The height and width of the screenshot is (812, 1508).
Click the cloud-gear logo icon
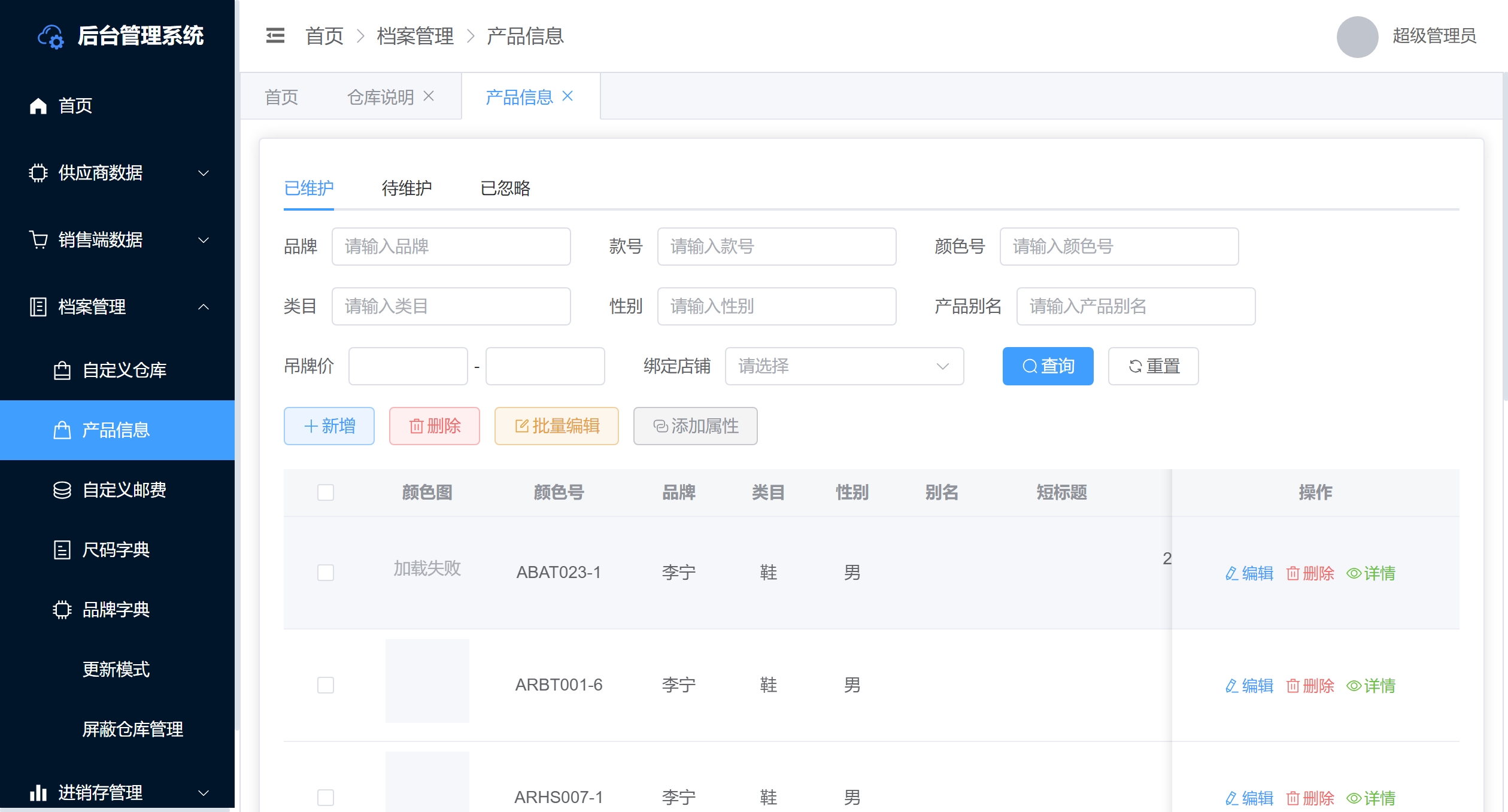pyautogui.click(x=51, y=37)
